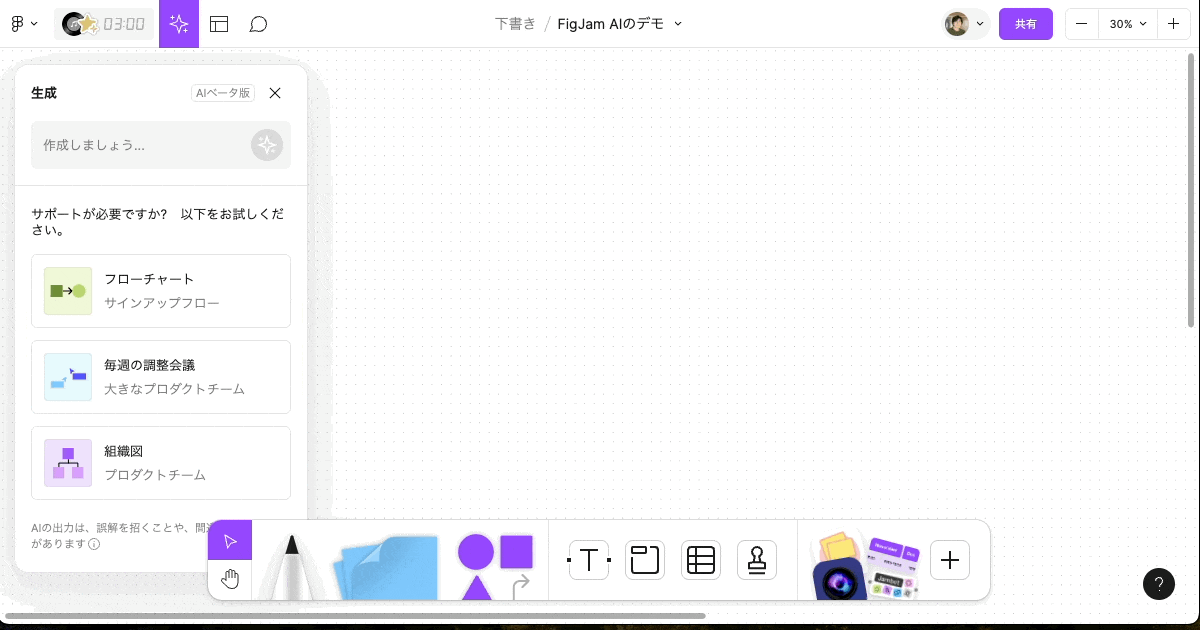Open the account avatar dropdown

pos(963,23)
